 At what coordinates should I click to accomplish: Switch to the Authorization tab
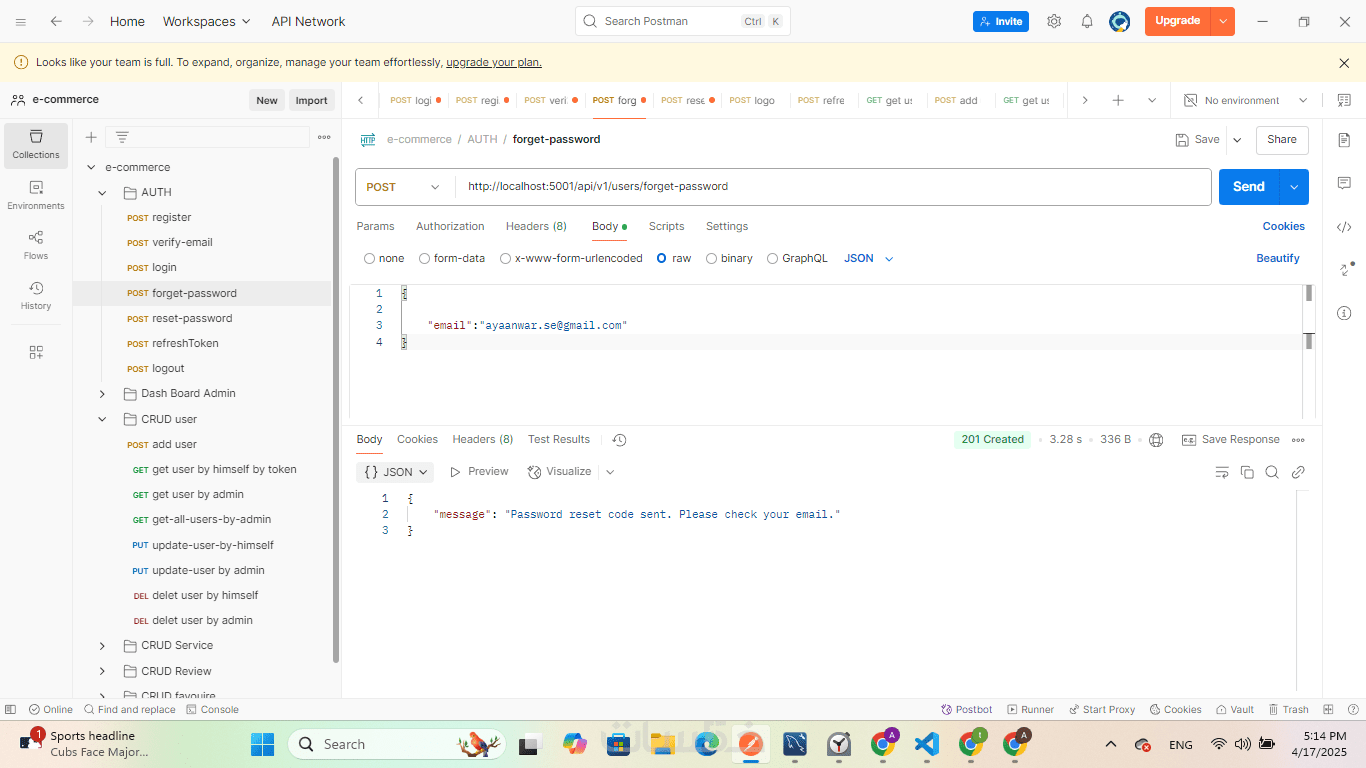tap(450, 227)
